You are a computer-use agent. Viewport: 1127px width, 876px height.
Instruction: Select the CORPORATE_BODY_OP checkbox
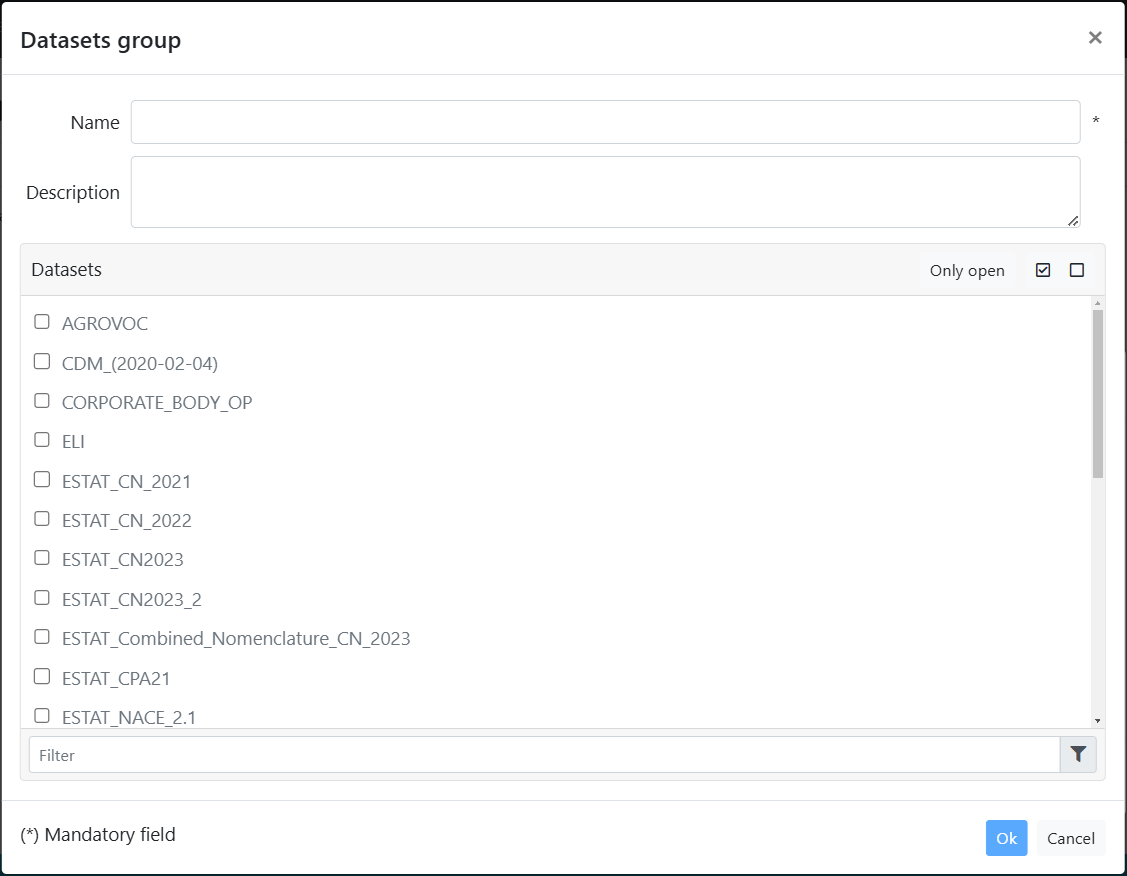click(42, 400)
